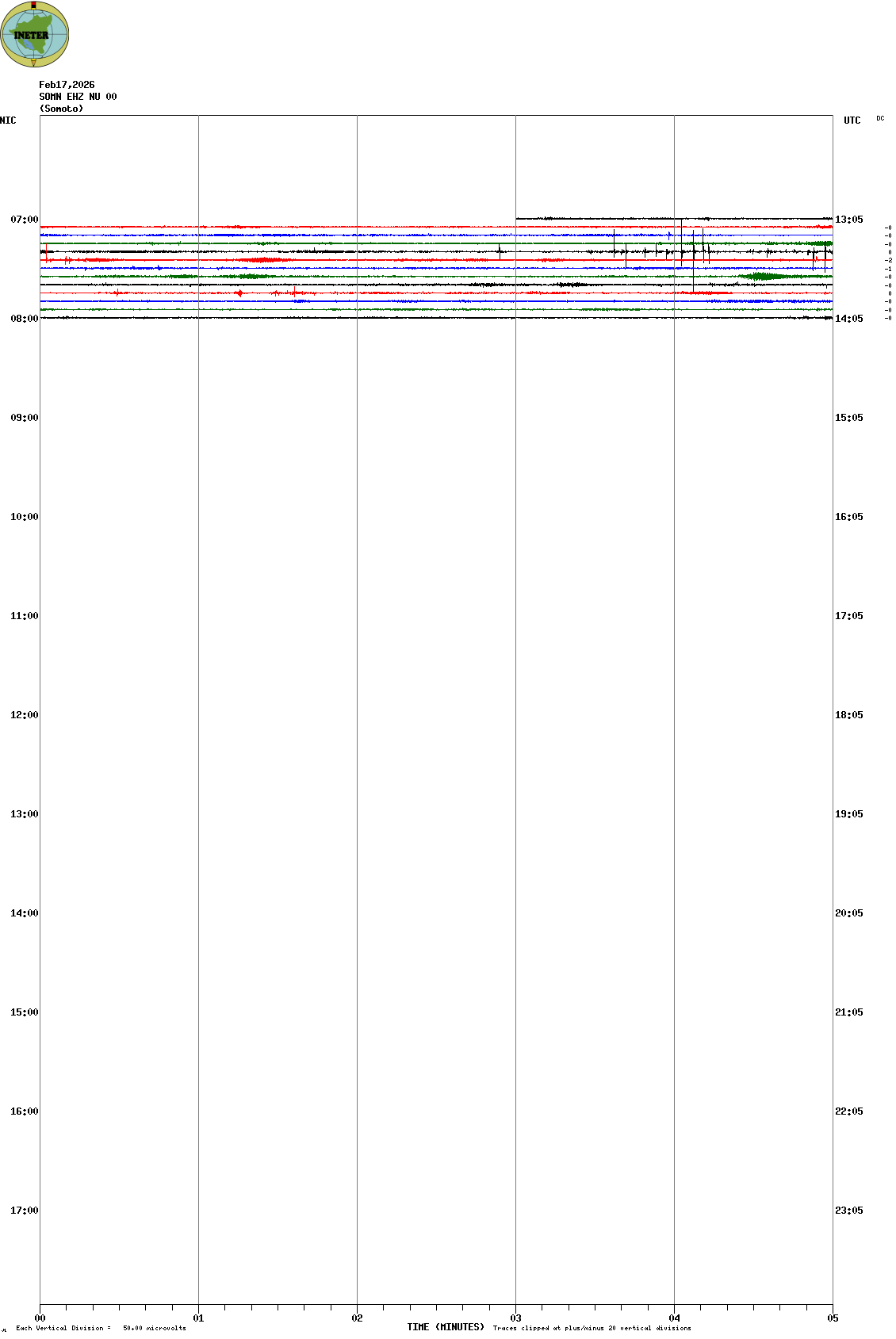This screenshot has width=896, height=1339.
Task: Select the NIC local time header
Action: tap(8, 121)
